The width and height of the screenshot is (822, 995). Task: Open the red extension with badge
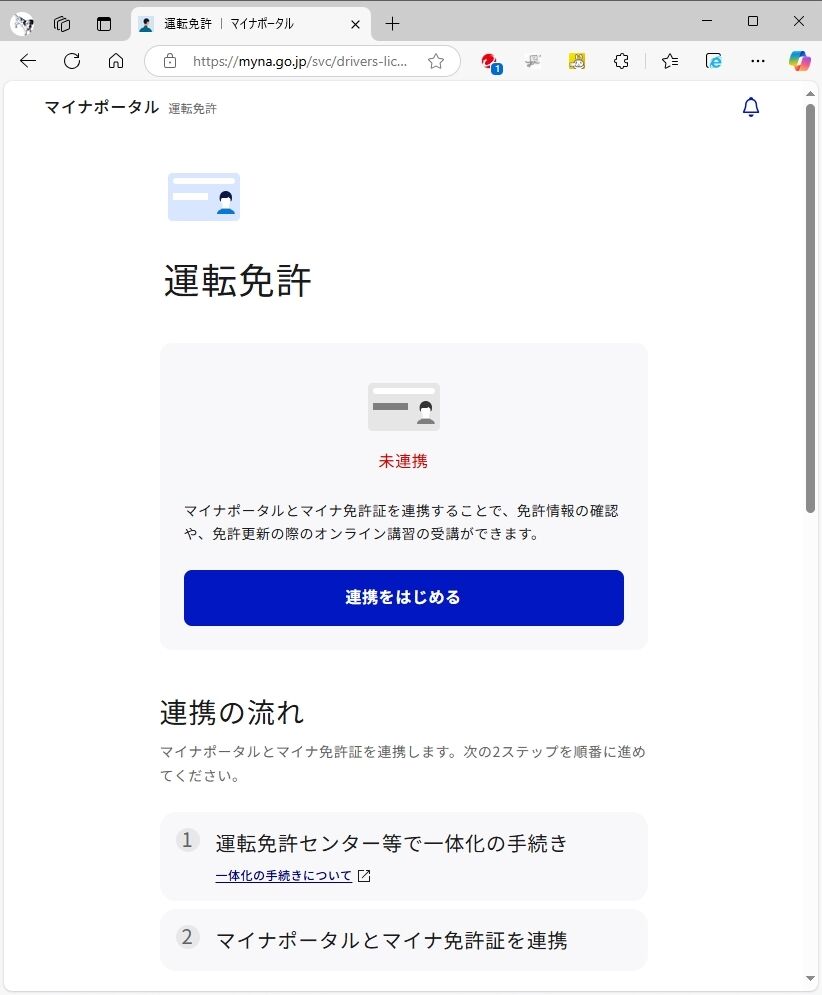tap(490, 62)
